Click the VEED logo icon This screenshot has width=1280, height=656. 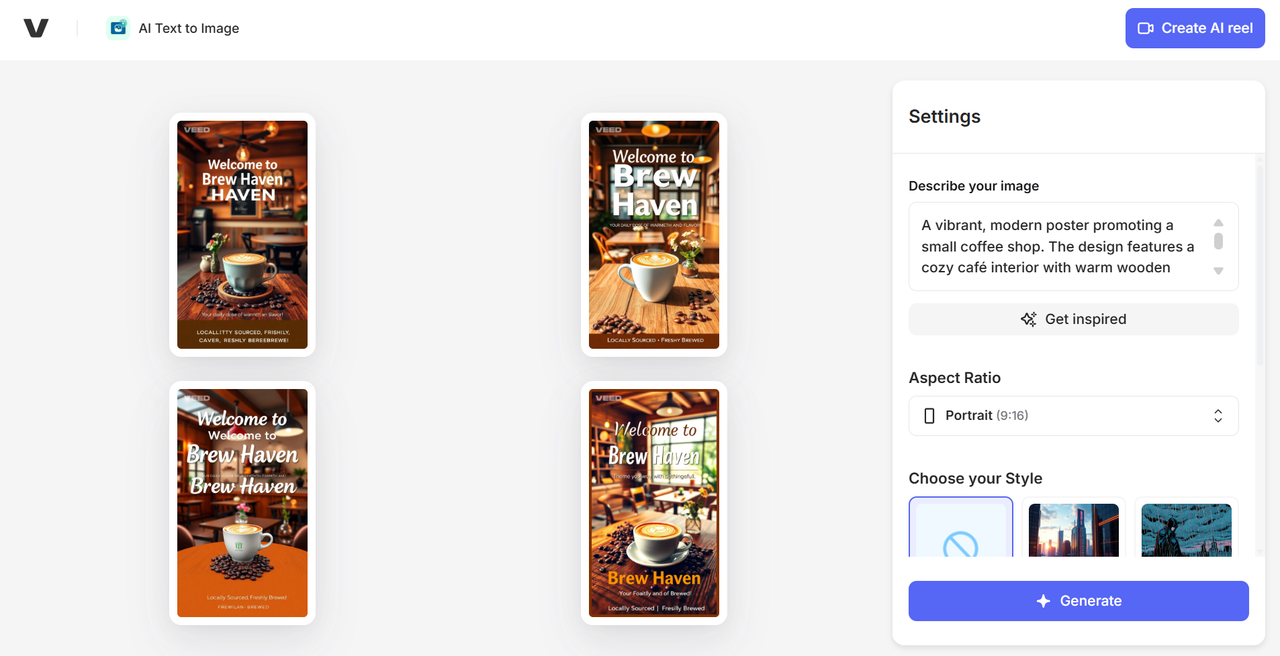tap(36, 28)
